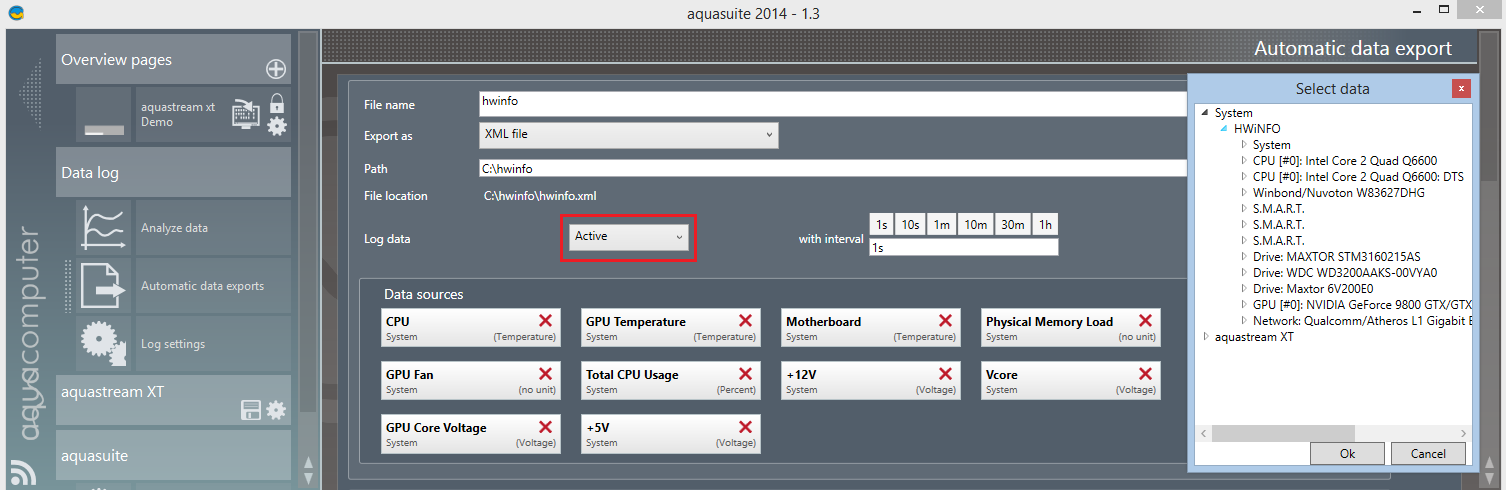This screenshot has height=490, width=1506.
Task: Set the log interval to 1h
Action: [1045, 225]
